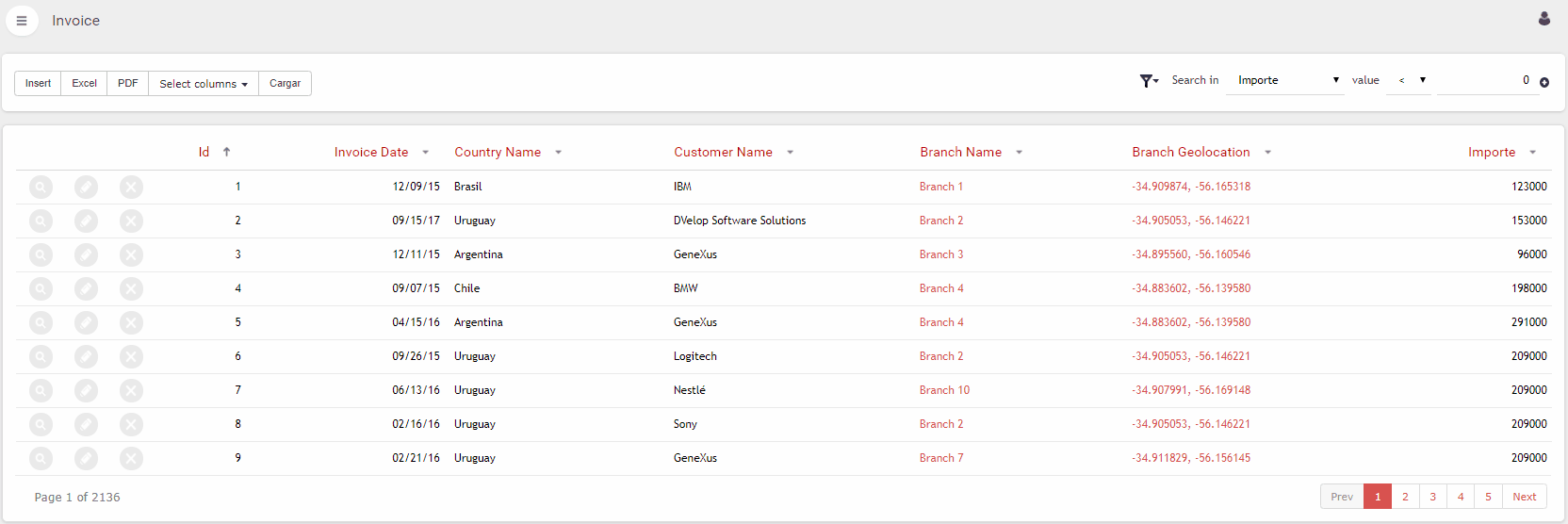Open the user account icon
This screenshot has height=524, width=1568.
coord(1544,19)
